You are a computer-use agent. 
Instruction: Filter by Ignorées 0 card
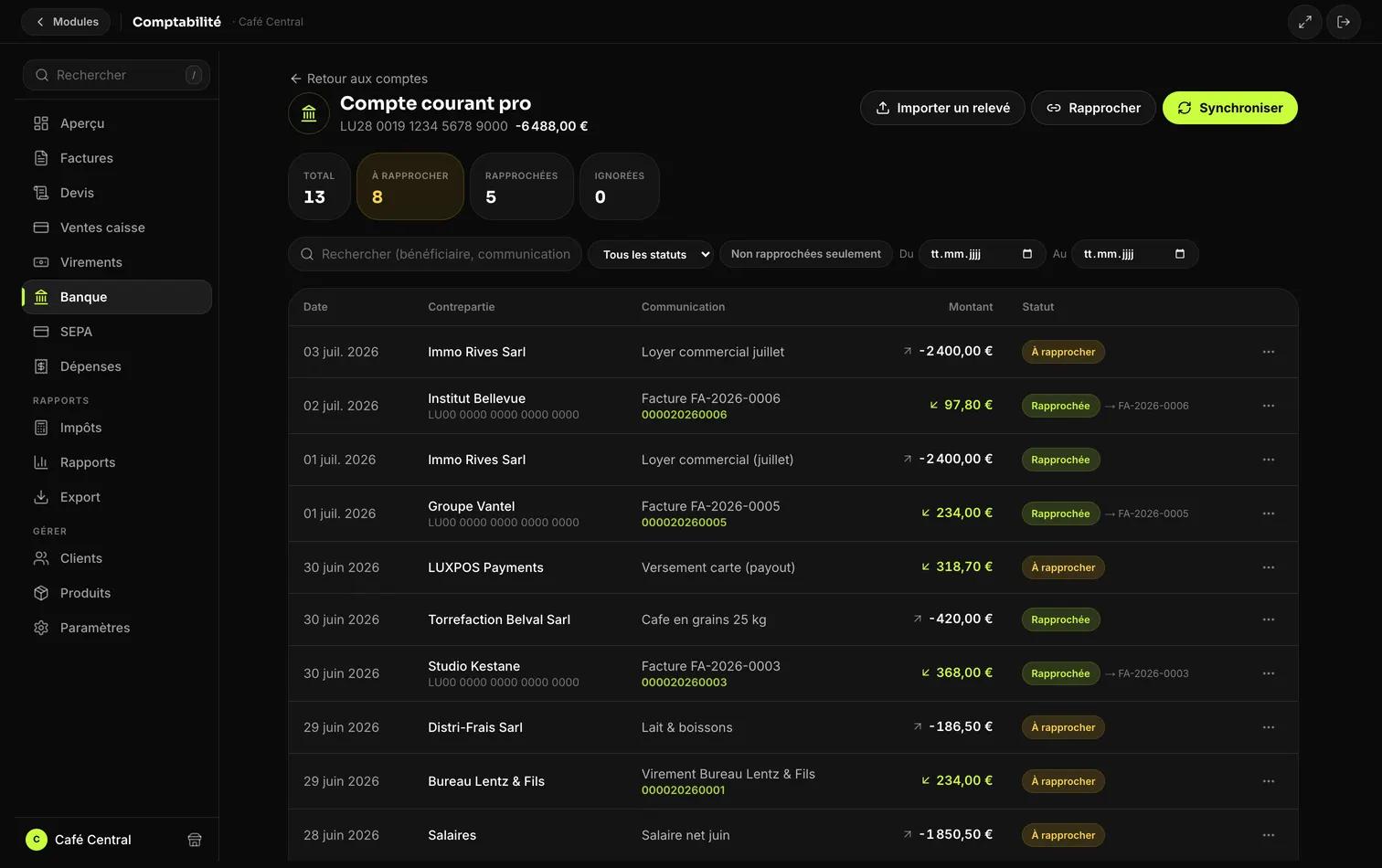click(619, 186)
